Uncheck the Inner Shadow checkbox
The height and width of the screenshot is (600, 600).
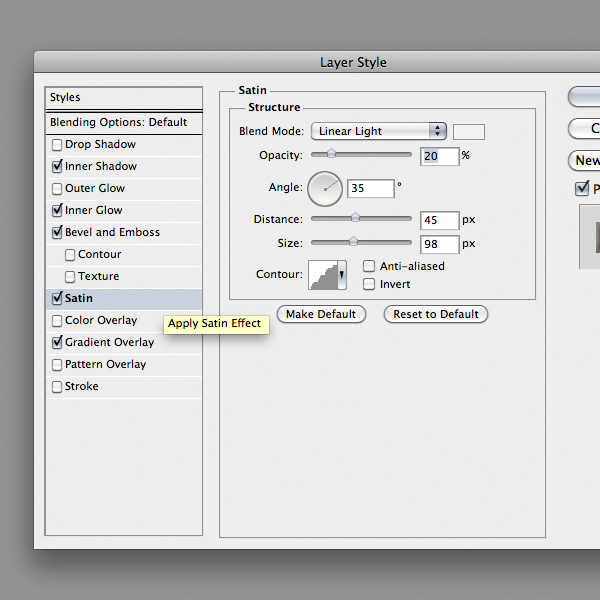tap(57, 167)
